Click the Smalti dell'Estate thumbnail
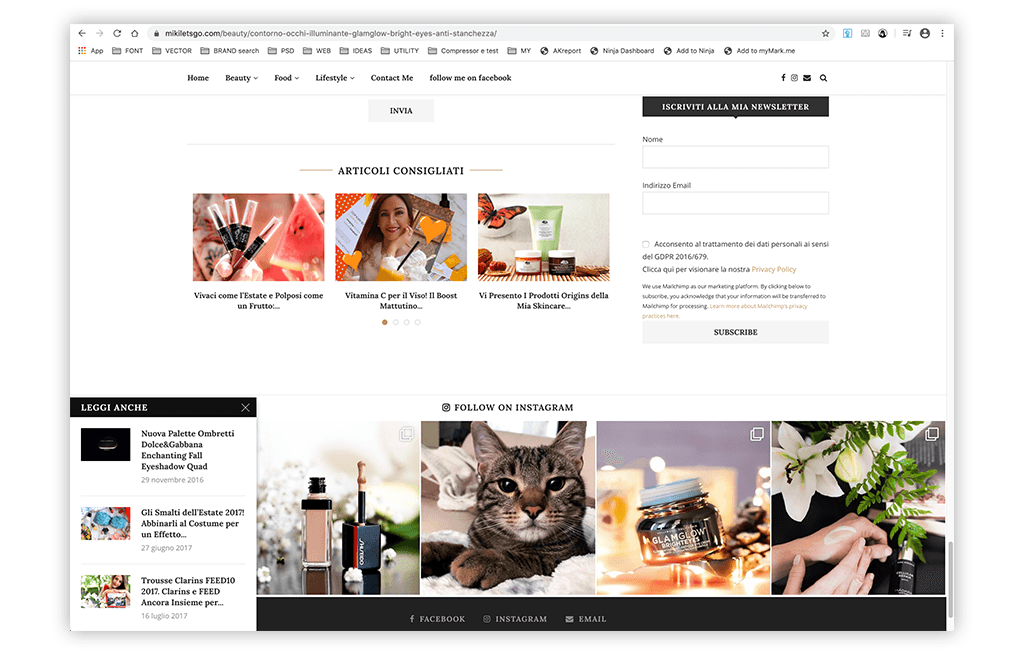 click(x=105, y=523)
